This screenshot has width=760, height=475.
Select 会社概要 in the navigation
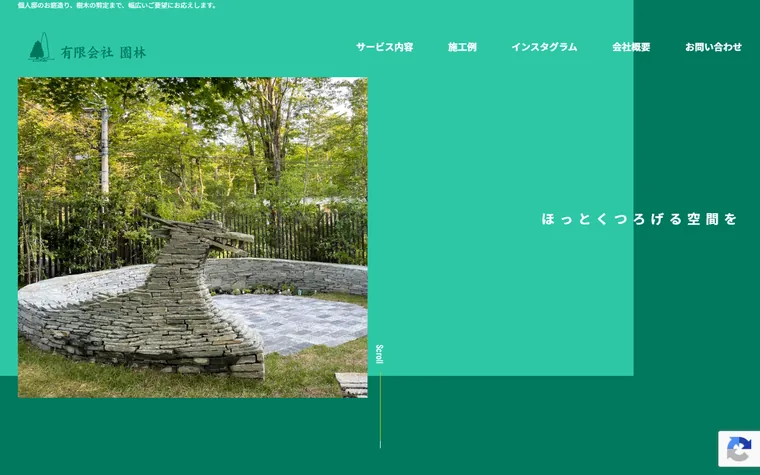coord(631,47)
